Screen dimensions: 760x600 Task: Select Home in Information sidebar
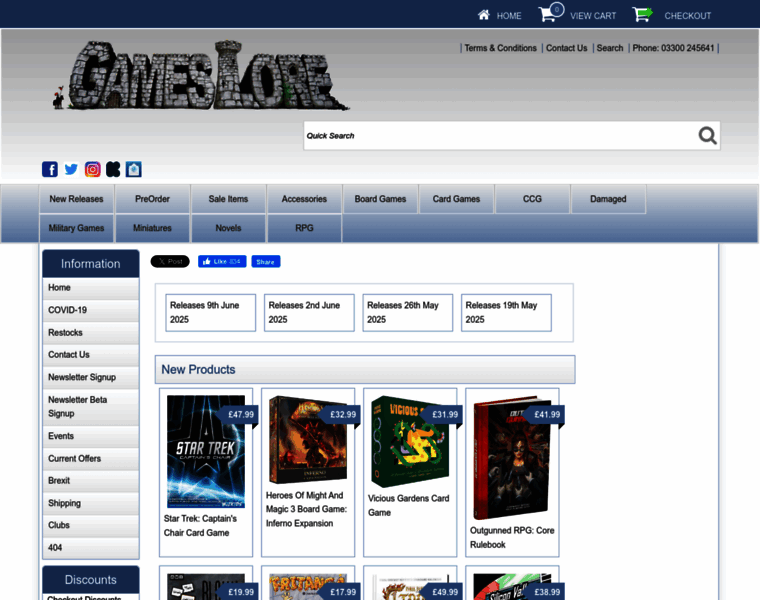point(91,288)
